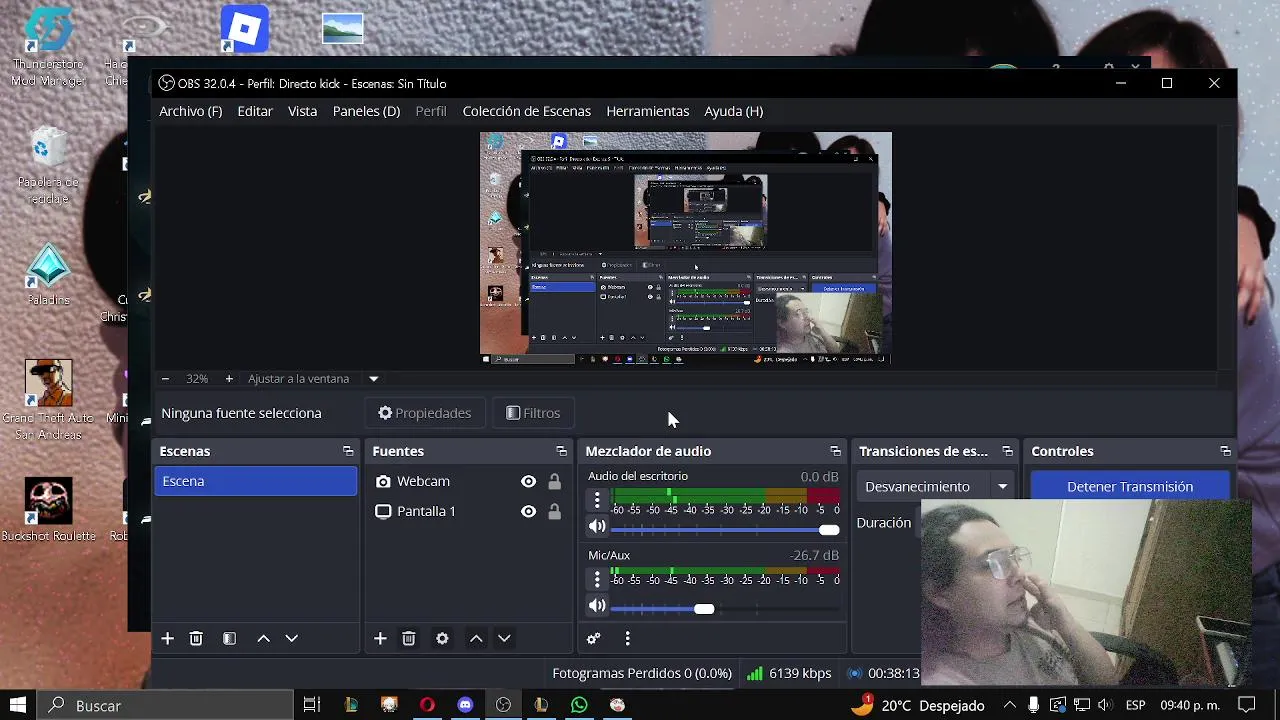Delete selected source in Fuentes panel

408,638
